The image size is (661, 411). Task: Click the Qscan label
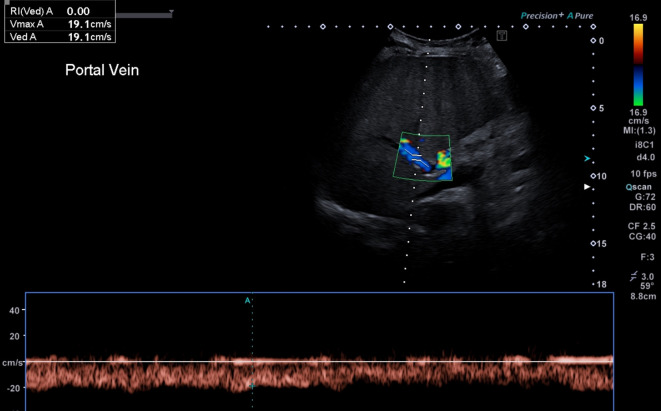[639, 187]
